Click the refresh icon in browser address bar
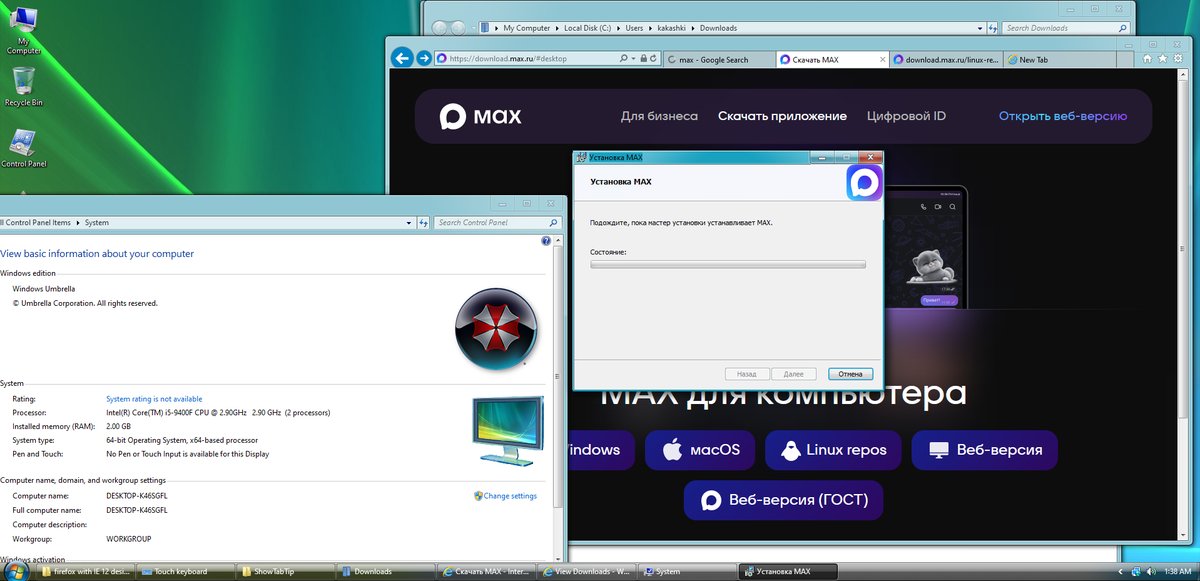1200x581 pixels. point(654,59)
